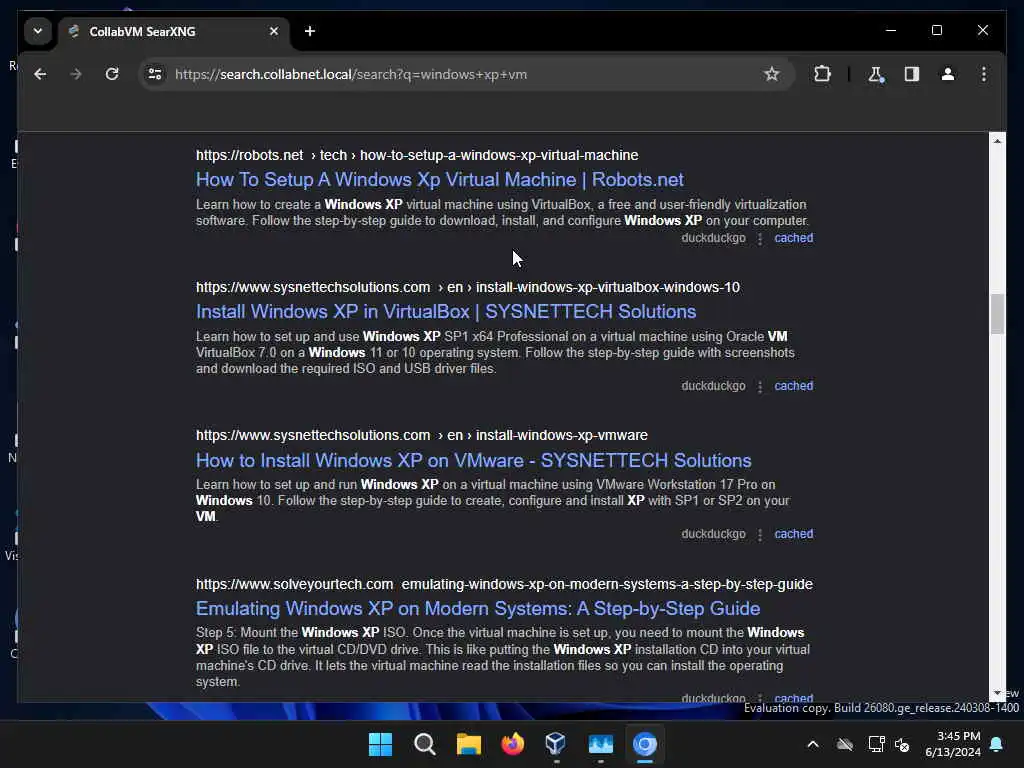The width and height of the screenshot is (1024, 768).
Task: Click the forward navigation arrow
Action: point(76,74)
